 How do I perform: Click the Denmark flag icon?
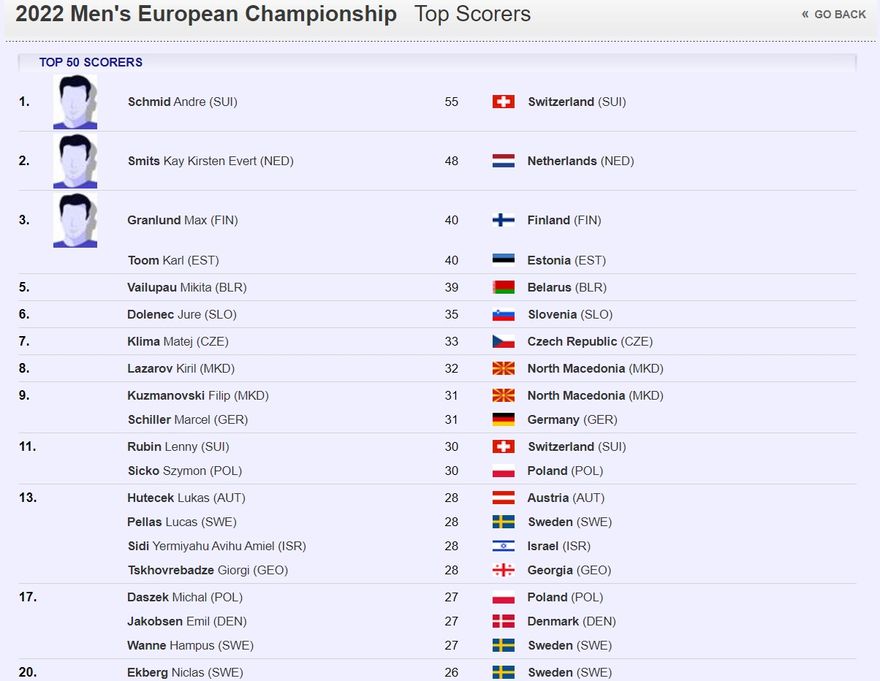(503, 621)
